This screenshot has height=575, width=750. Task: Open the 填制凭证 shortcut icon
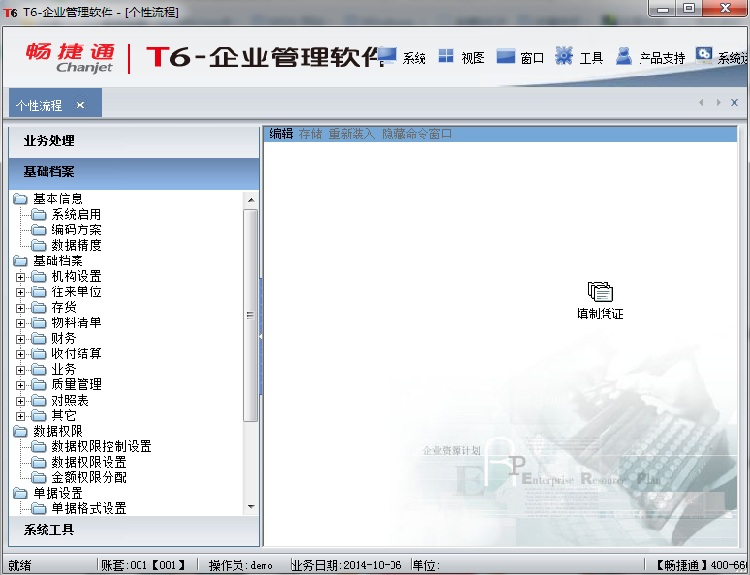coord(600,292)
